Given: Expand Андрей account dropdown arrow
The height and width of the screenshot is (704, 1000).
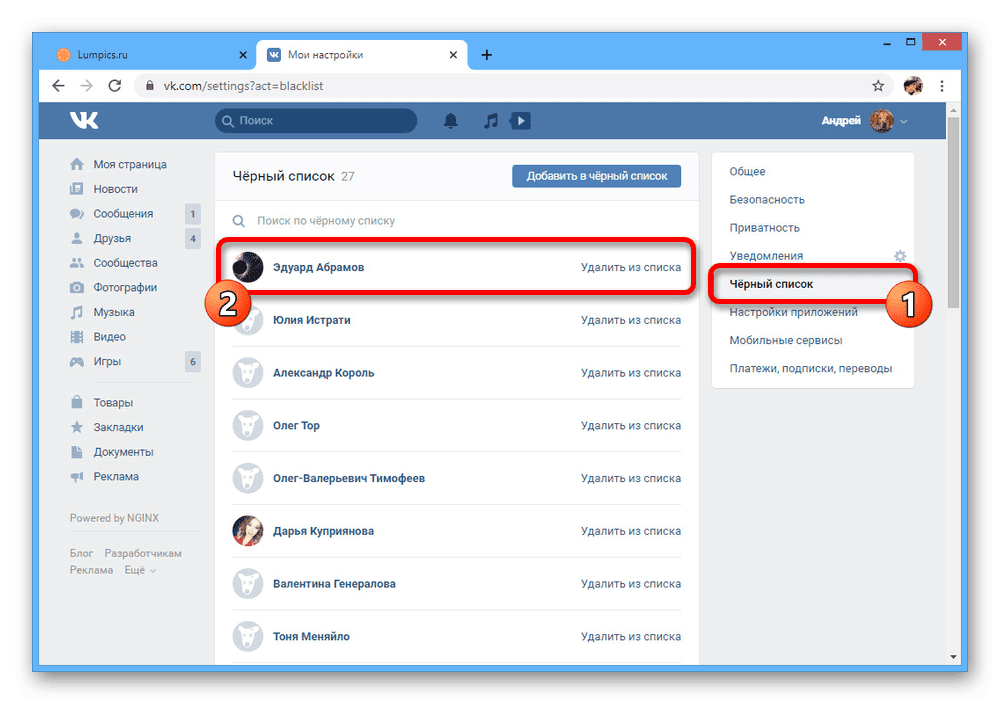Looking at the screenshot, I should coord(904,121).
